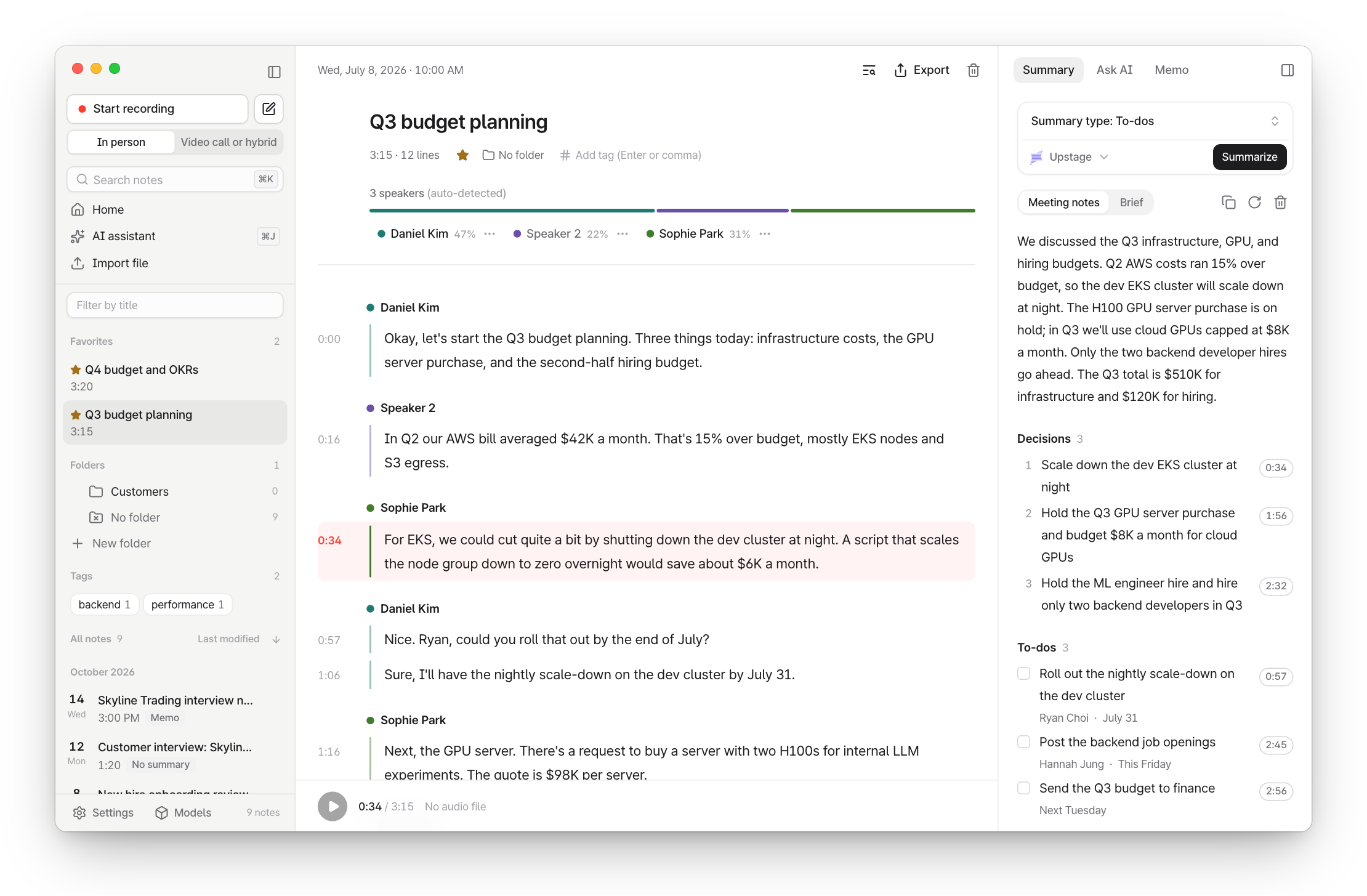
Task: Open Summary type To-dos dropdown
Action: [x=1155, y=121]
